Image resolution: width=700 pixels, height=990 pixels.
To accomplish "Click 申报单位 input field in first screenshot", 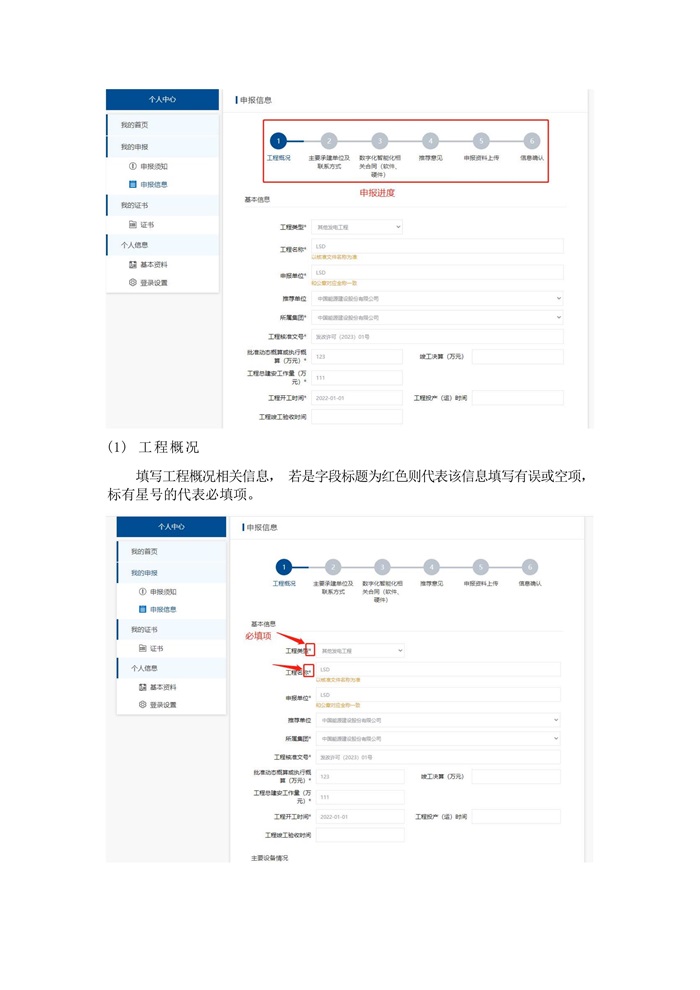I will pos(437,272).
